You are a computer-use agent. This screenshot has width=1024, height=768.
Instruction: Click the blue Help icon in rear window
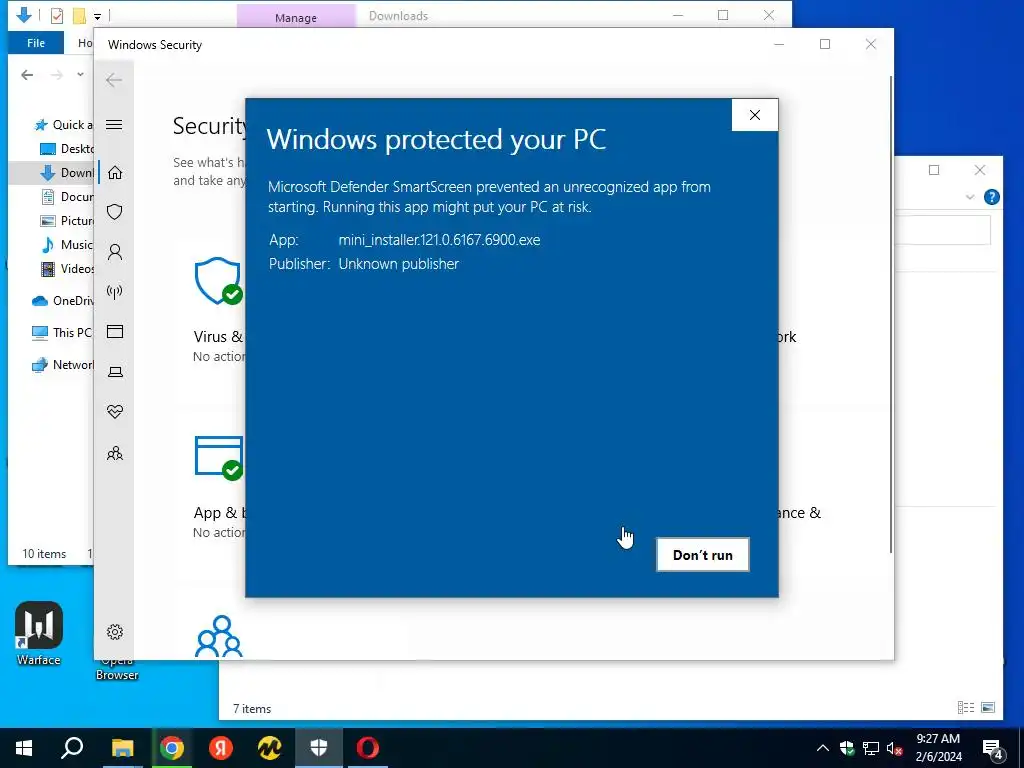coord(991,197)
